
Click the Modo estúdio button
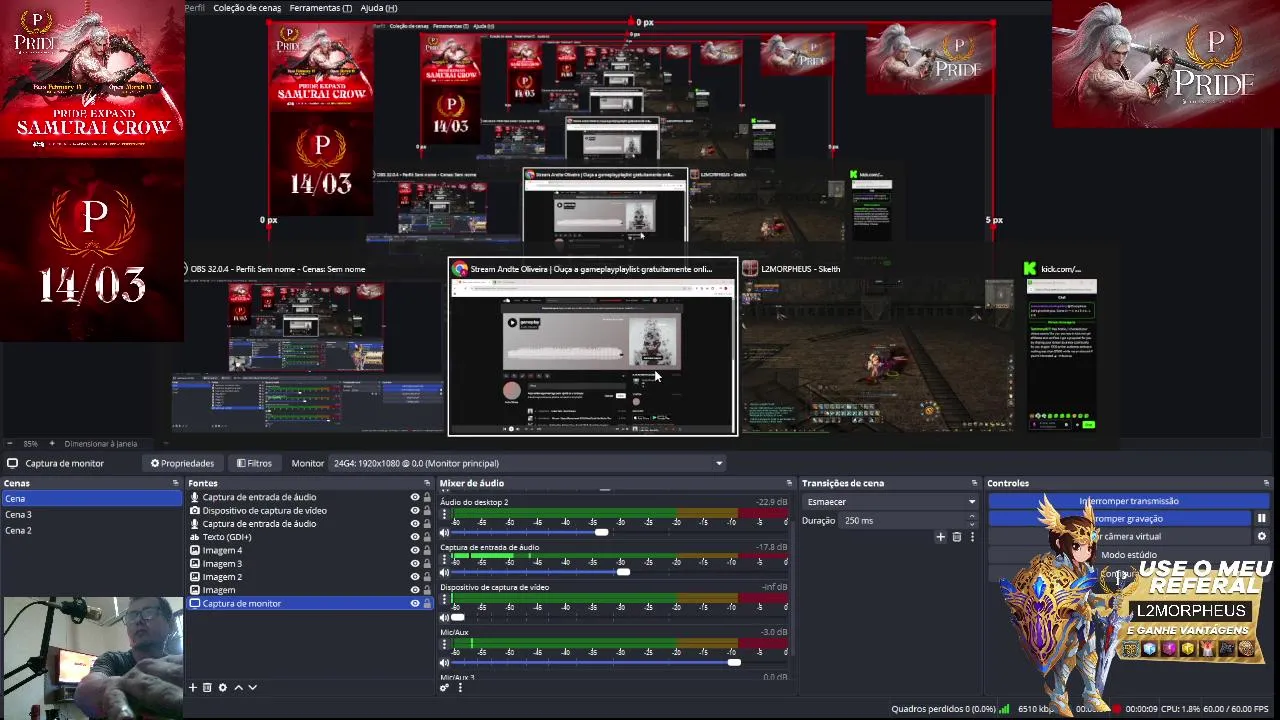(x=1128, y=554)
